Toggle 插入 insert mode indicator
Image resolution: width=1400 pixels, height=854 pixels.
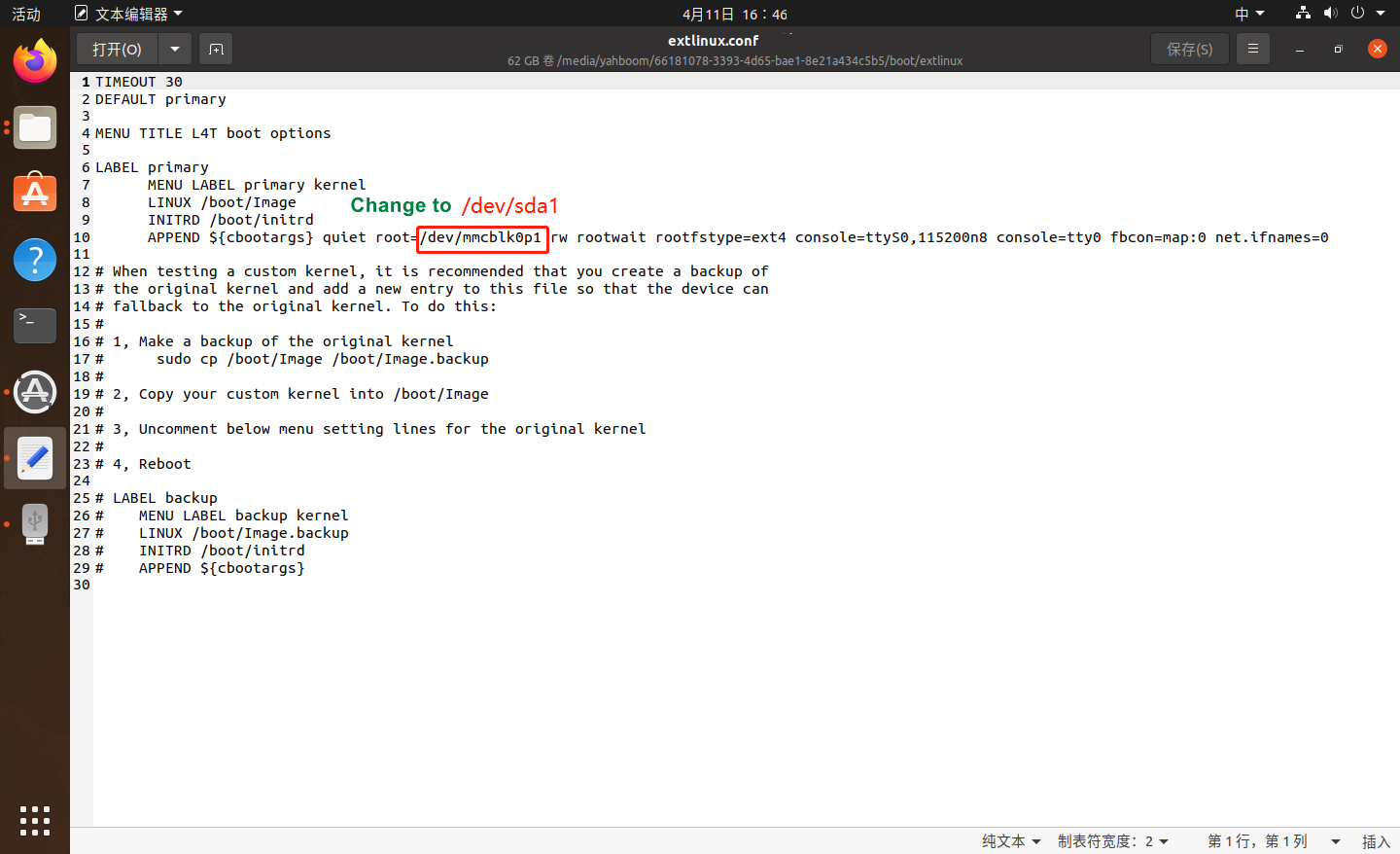point(1376,841)
